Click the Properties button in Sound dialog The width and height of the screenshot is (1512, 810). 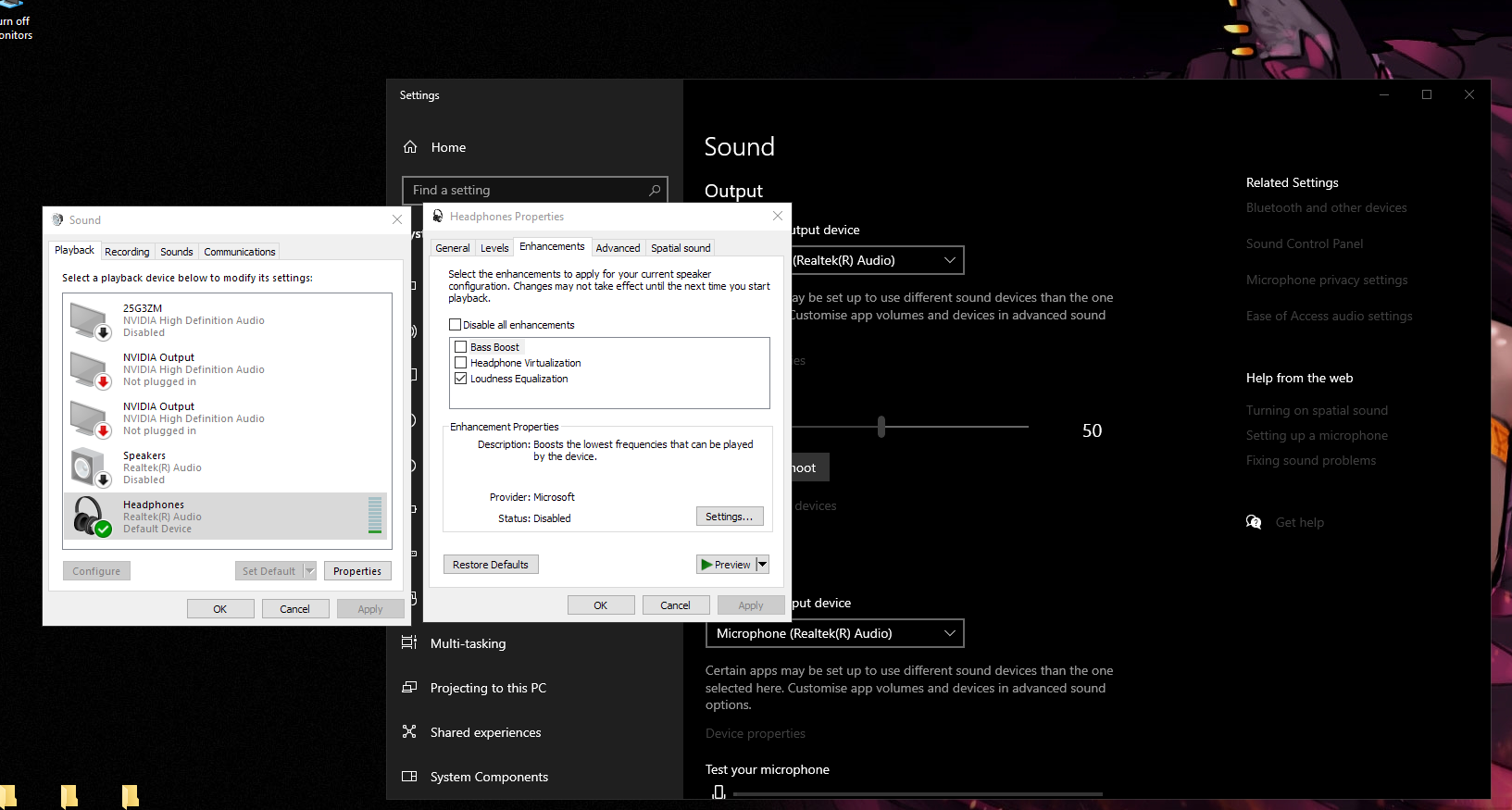(357, 571)
